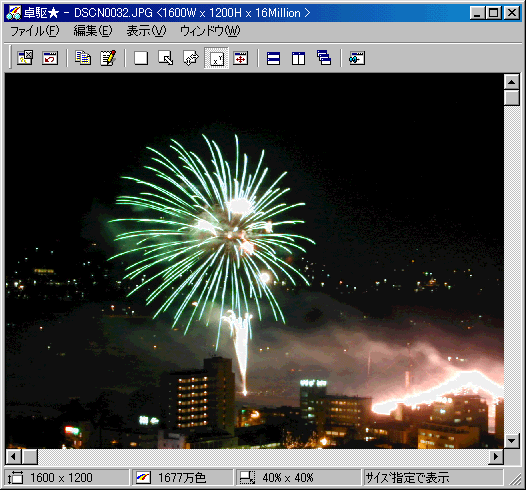The height and width of the screenshot is (490, 526).
Task: Click the notepad with pencil edit icon
Action: 108,58
